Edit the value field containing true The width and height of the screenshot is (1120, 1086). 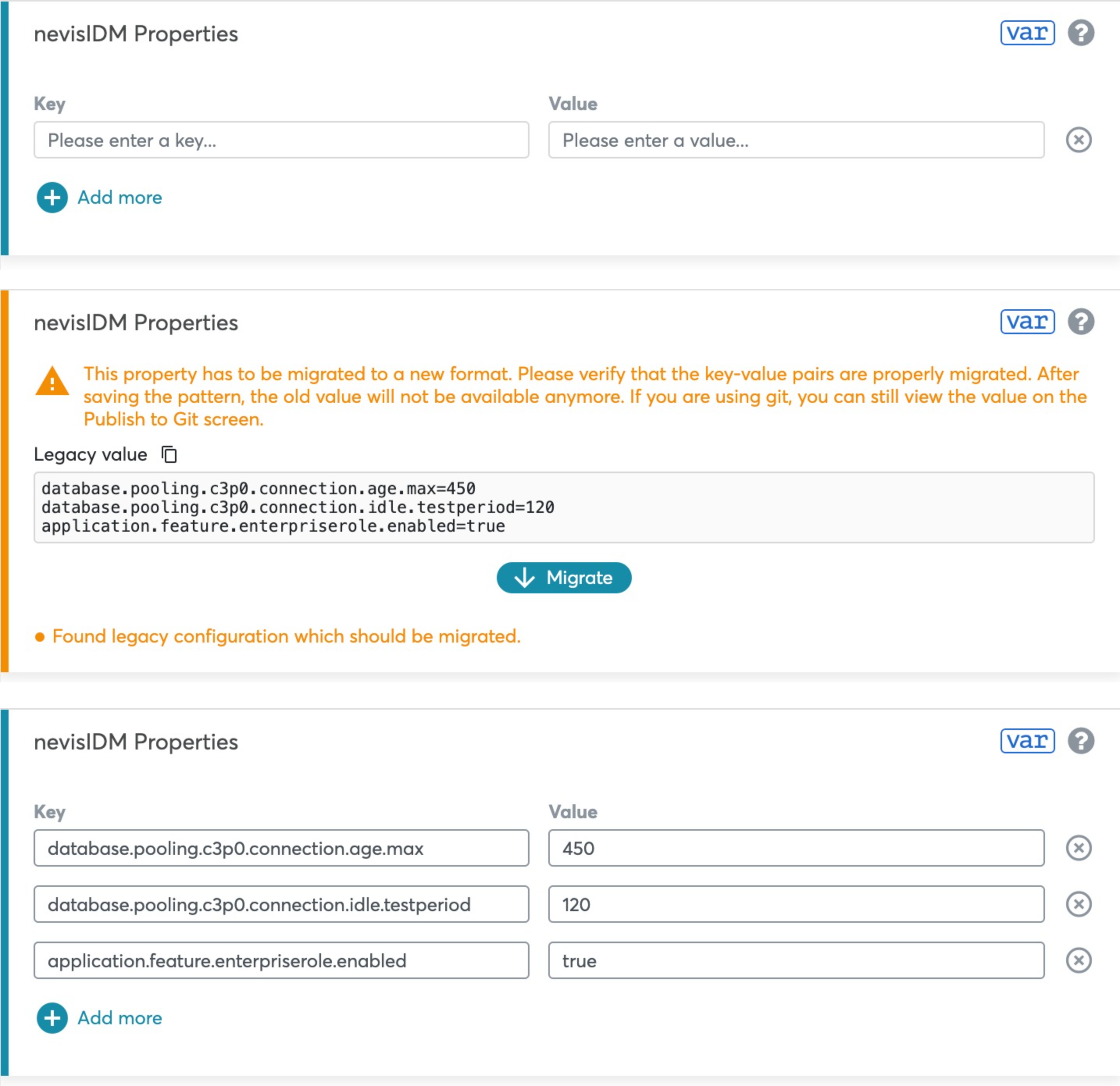coord(796,960)
